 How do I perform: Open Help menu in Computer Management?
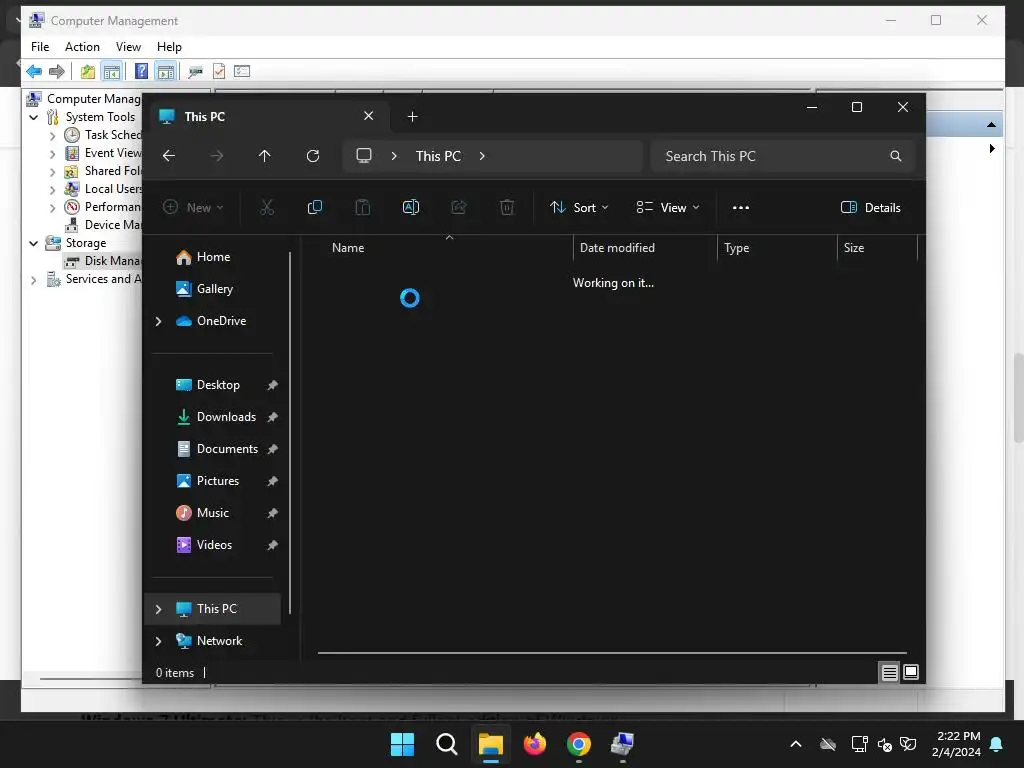(169, 47)
